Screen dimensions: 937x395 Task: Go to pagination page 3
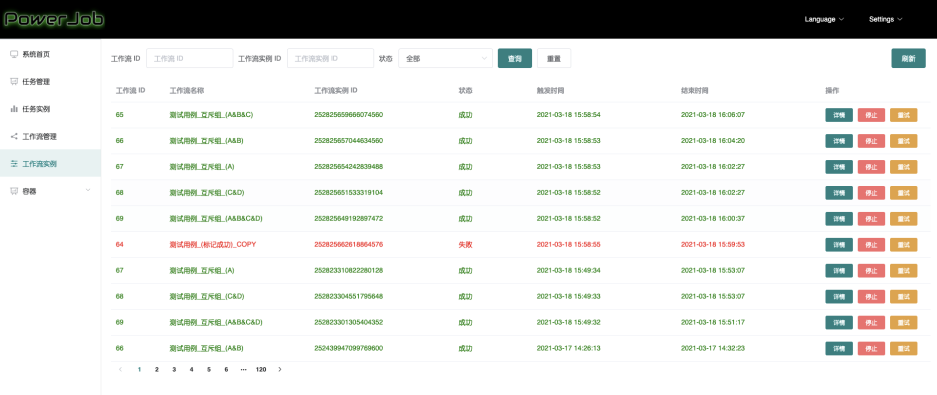coord(174,370)
